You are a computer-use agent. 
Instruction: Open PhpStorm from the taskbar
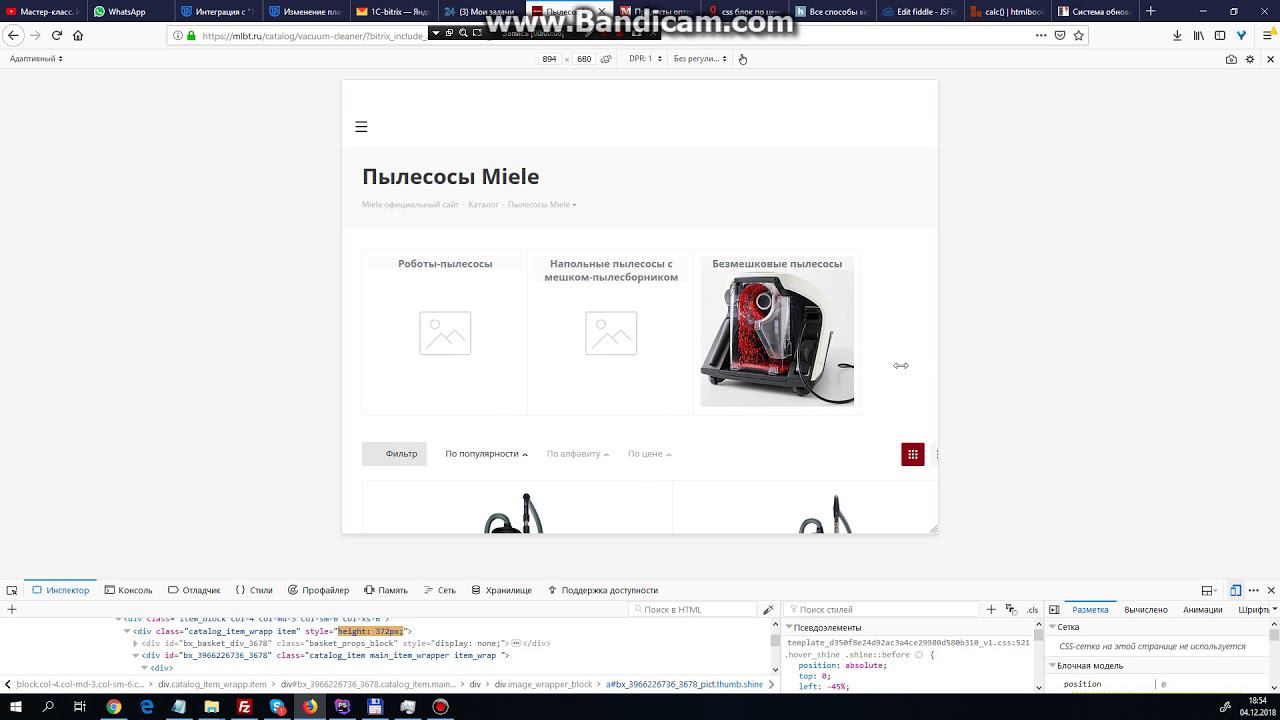pos(343,707)
